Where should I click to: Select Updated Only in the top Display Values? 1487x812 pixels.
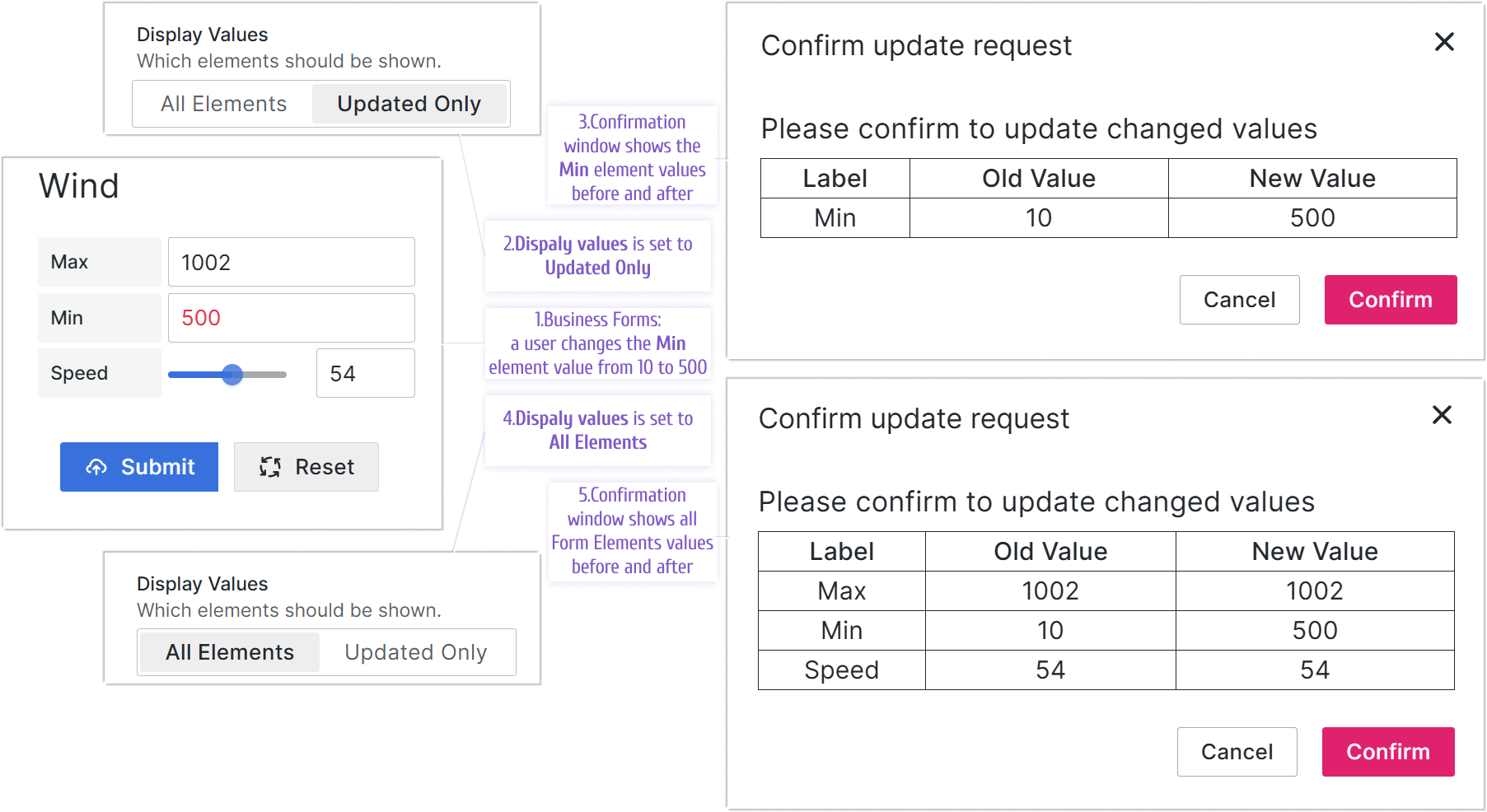pyautogui.click(x=409, y=105)
